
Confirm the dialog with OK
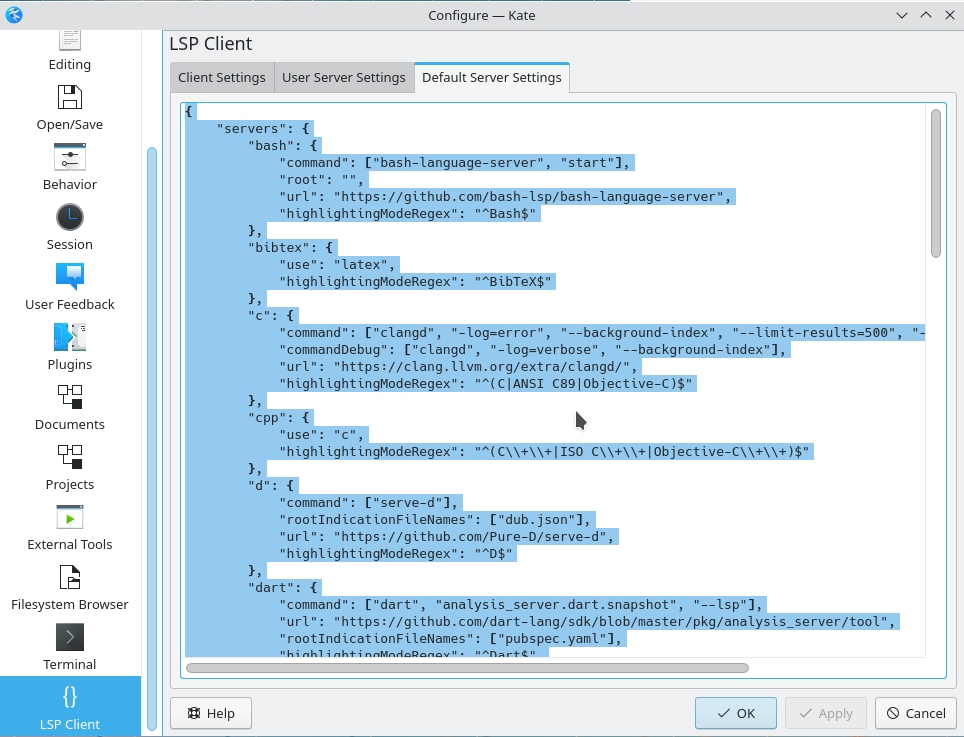tap(736, 713)
